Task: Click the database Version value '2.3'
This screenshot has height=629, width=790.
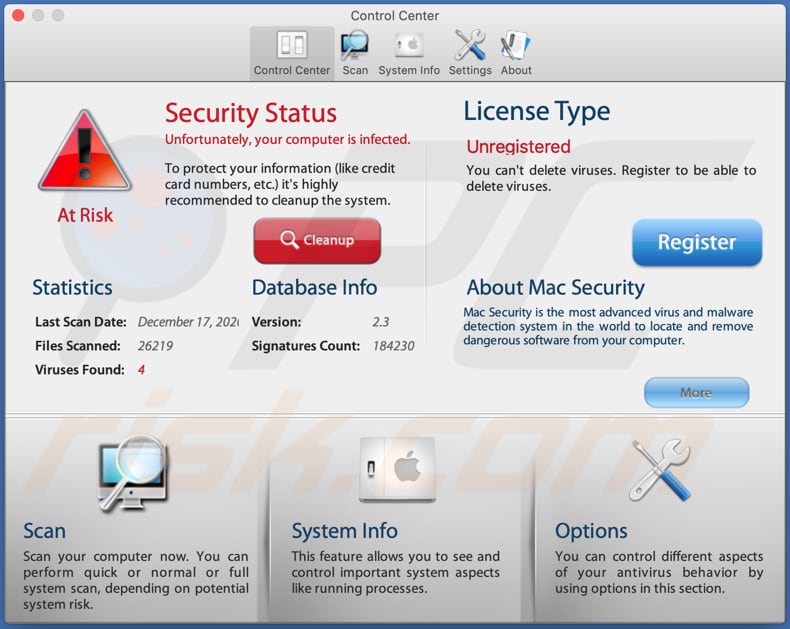Action: pos(381,322)
